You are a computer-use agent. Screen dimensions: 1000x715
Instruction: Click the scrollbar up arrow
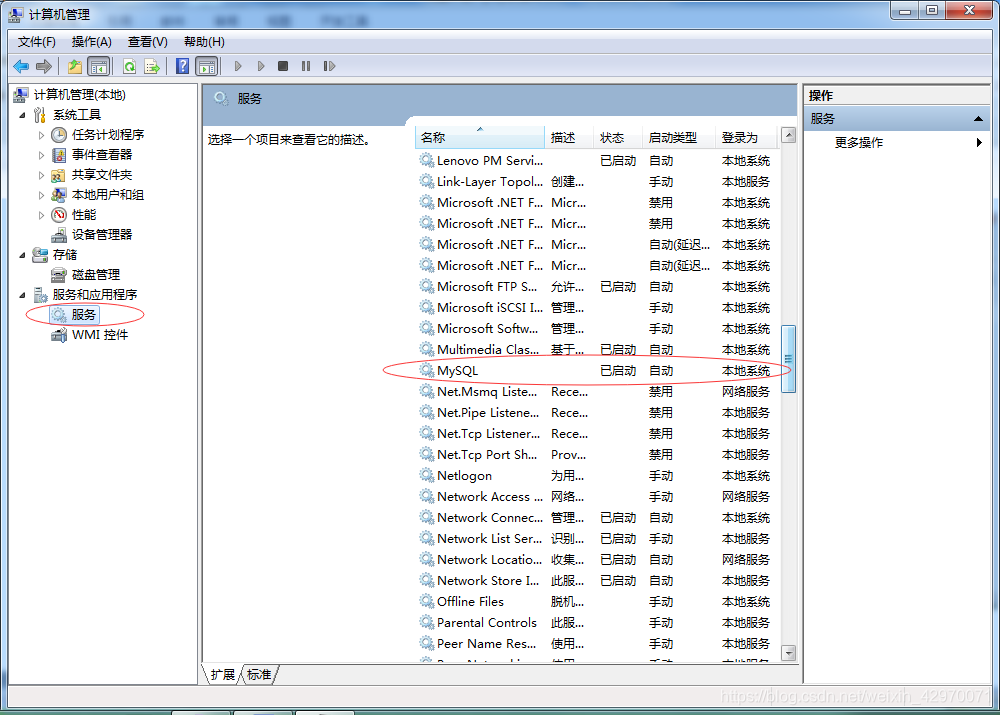[788, 135]
